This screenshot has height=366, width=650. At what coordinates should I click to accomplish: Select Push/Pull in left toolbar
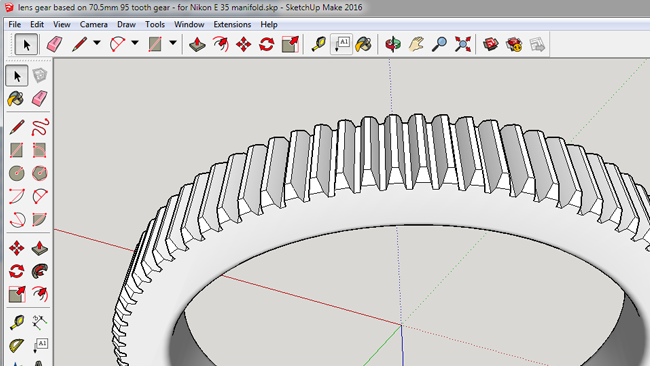tap(40, 248)
